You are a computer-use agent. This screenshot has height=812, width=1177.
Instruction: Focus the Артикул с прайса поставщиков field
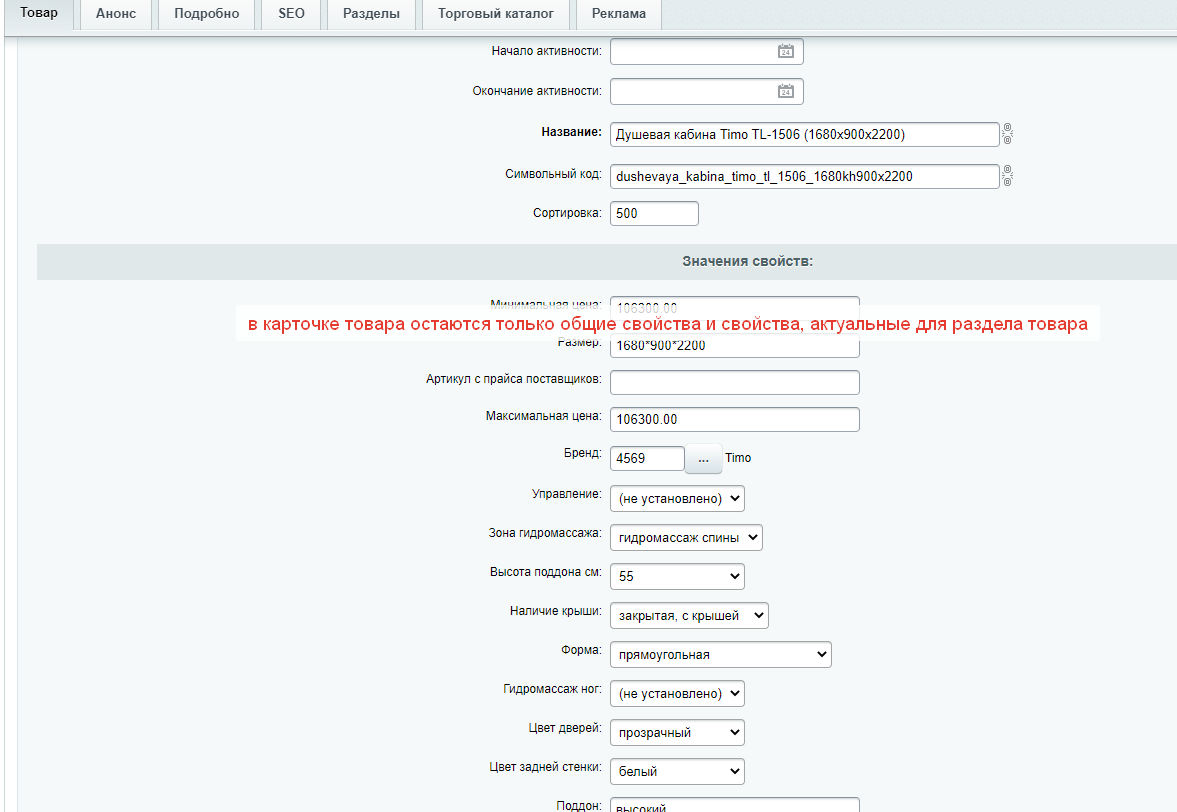(x=734, y=383)
